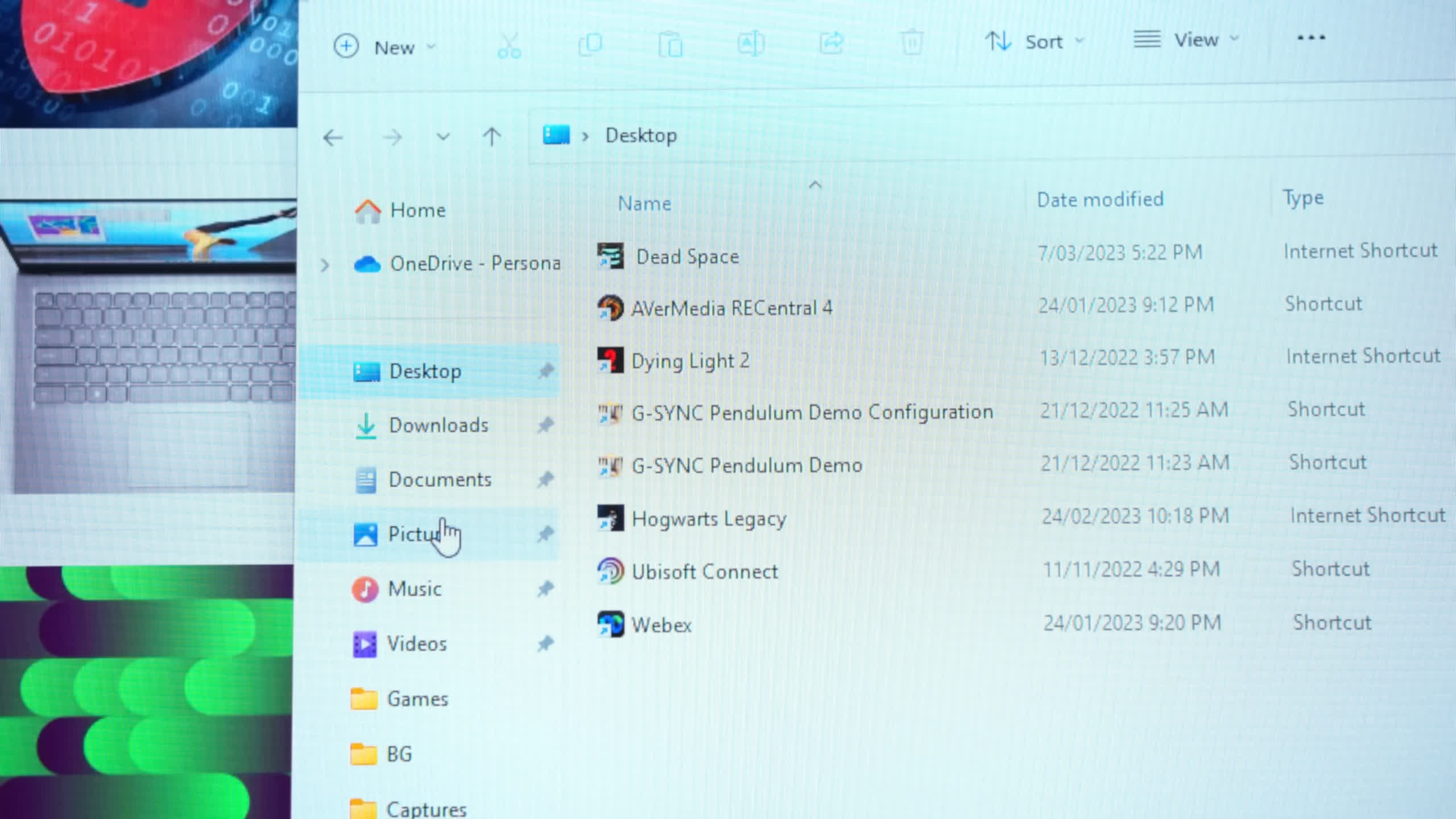1456x819 pixels.
Task: Select the file name 'Dead Space'
Action: tap(687, 257)
